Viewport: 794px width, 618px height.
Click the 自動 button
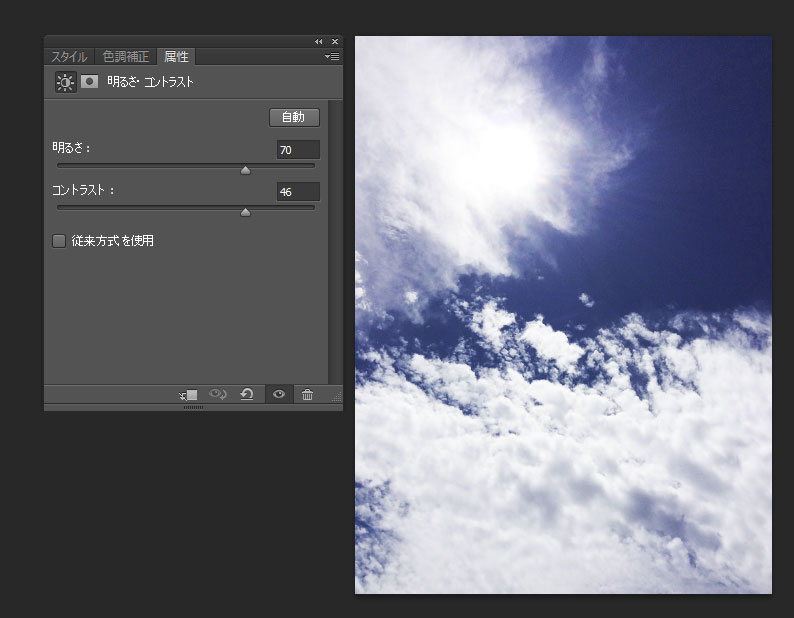[x=294, y=118]
